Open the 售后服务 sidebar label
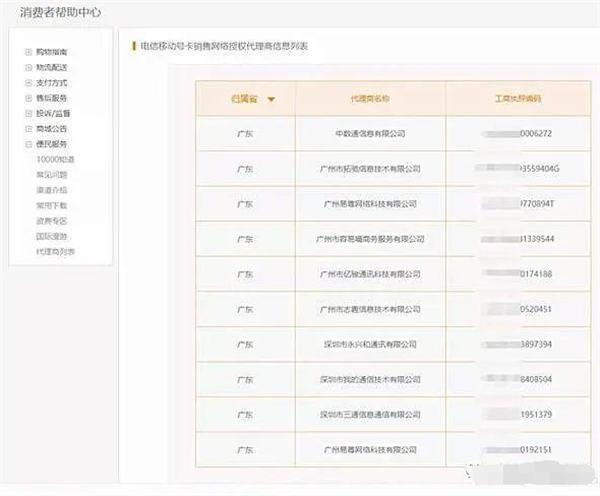 point(52,98)
